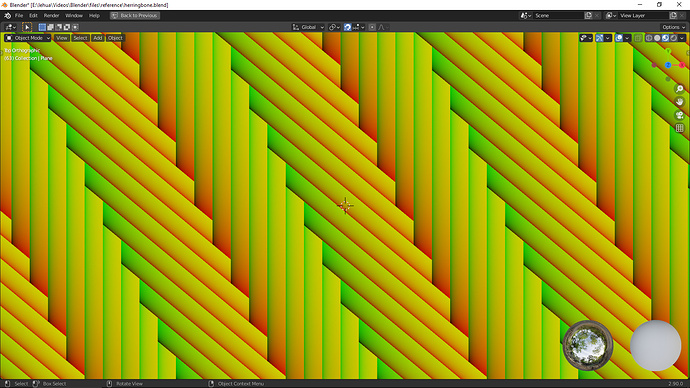Open the viewport Add menu
The width and height of the screenshot is (690, 388).
click(98, 38)
